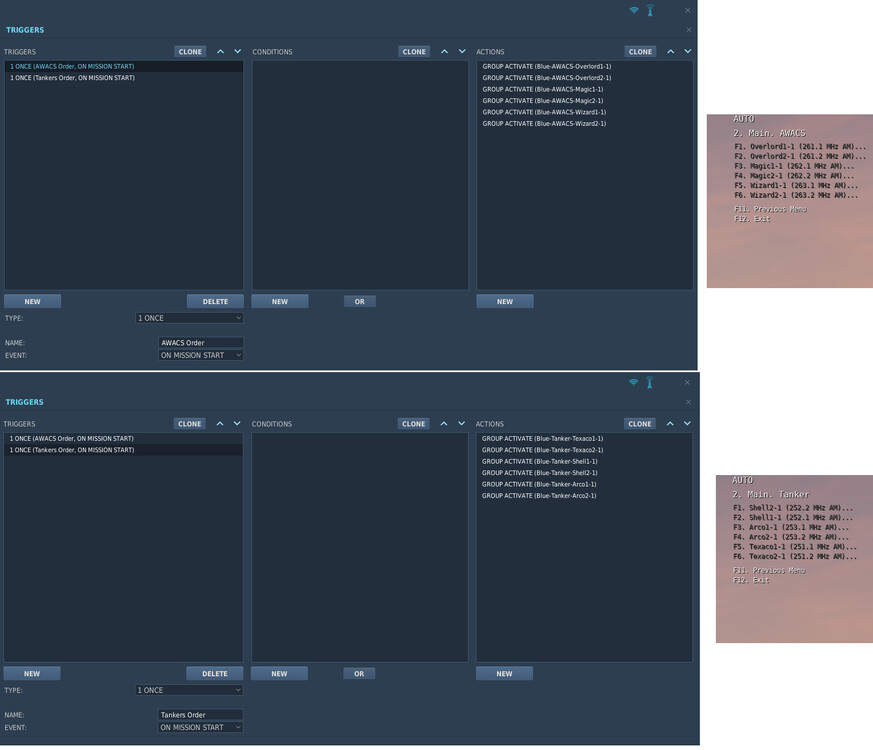Viewport: 873px width, 750px height.
Task: Click the signal strength icon above the Triggers panel
Action: pyautogui.click(x=634, y=10)
